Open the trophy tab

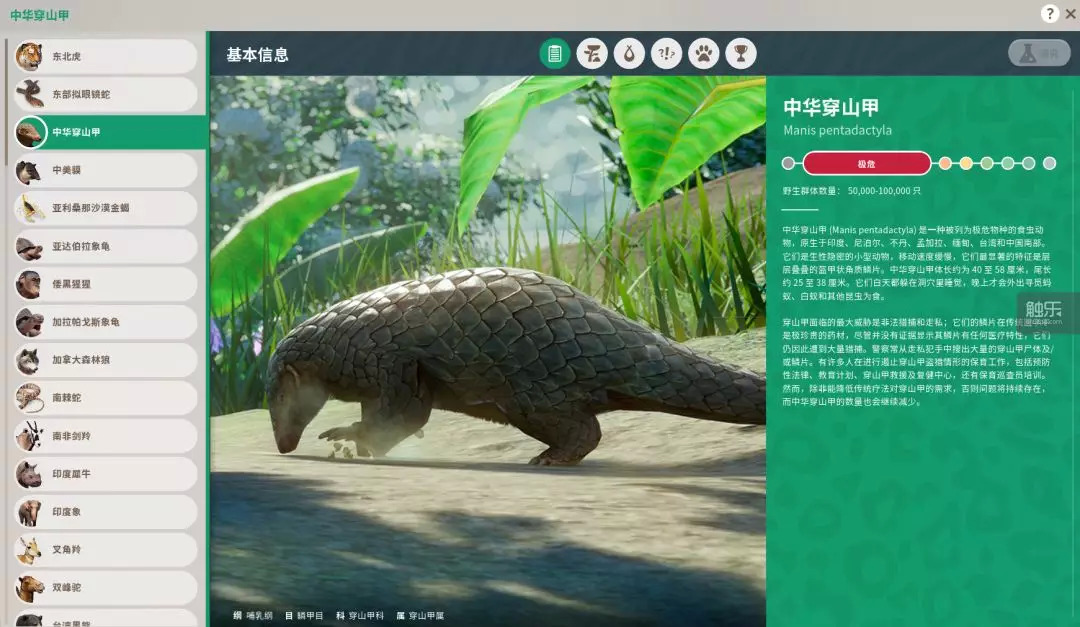click(x=741, y=54)
